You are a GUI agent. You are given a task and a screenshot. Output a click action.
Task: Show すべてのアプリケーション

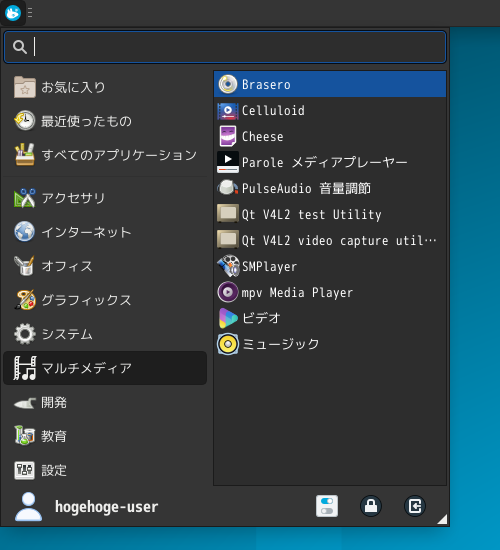point(105,155)
